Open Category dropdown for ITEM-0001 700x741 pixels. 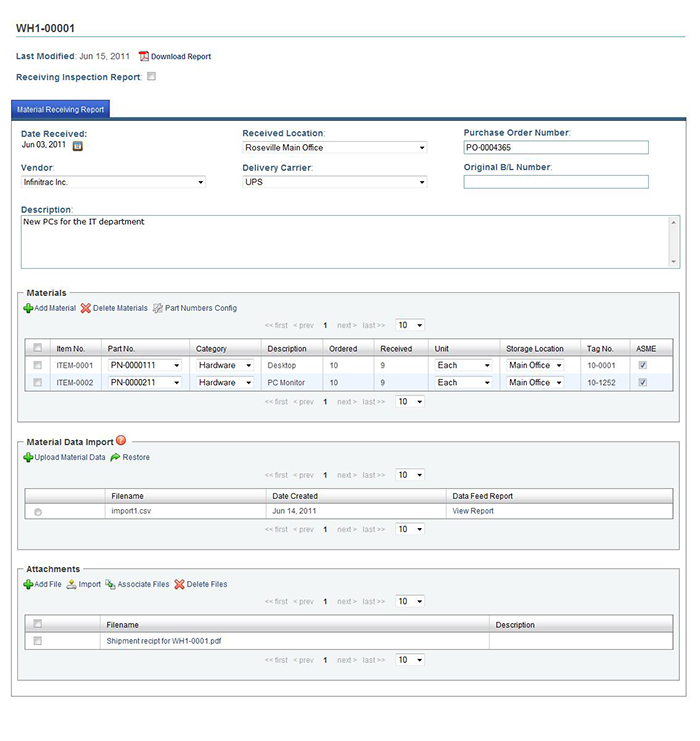coord(225,365)
